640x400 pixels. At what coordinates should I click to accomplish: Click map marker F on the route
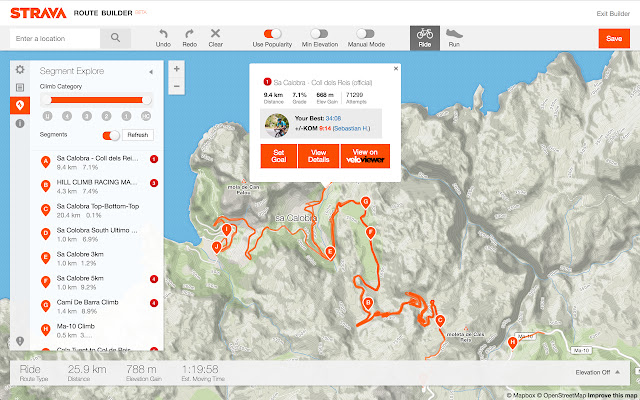[x=370, y=233]
